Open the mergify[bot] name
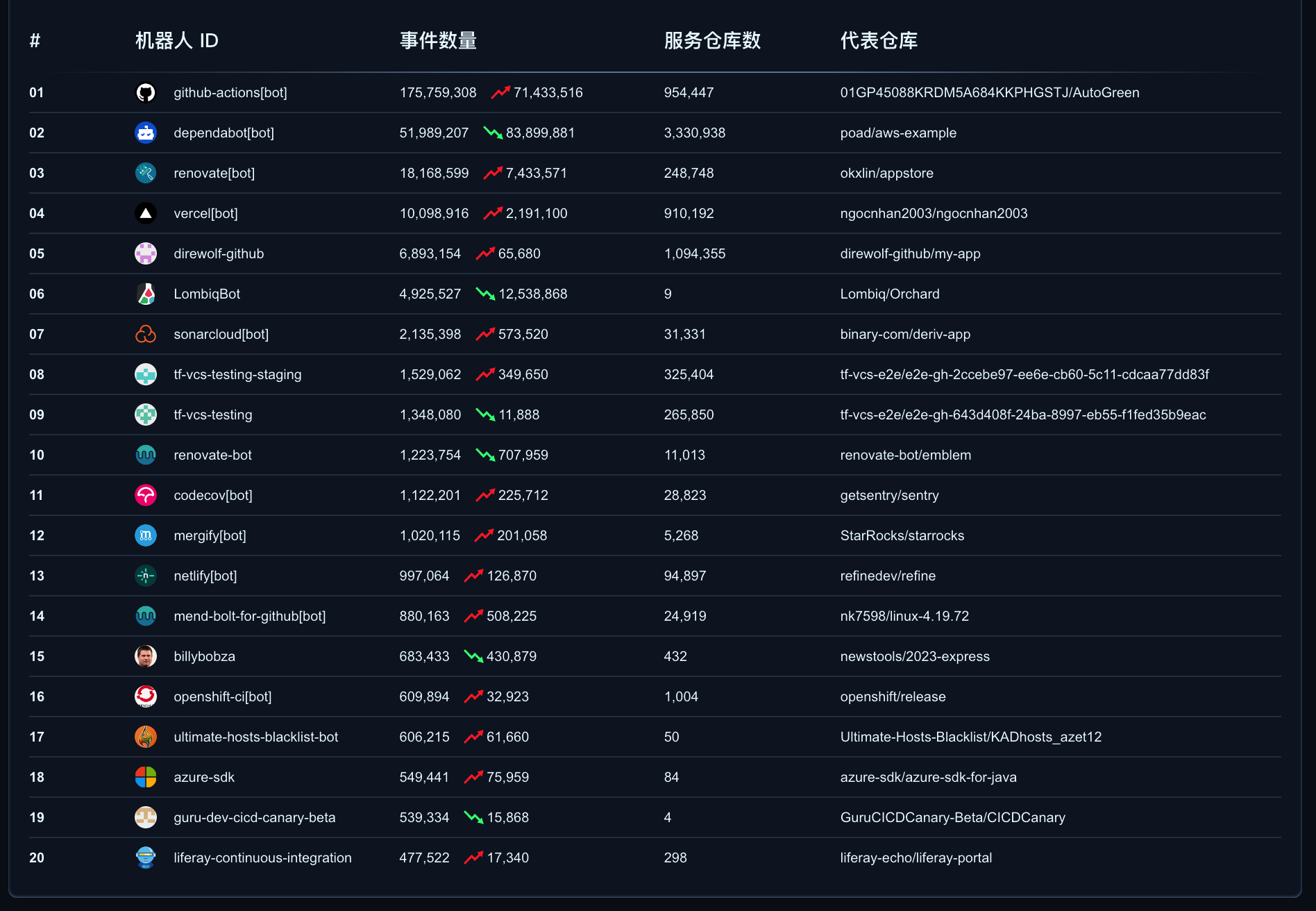 click(x=210, y=535)
